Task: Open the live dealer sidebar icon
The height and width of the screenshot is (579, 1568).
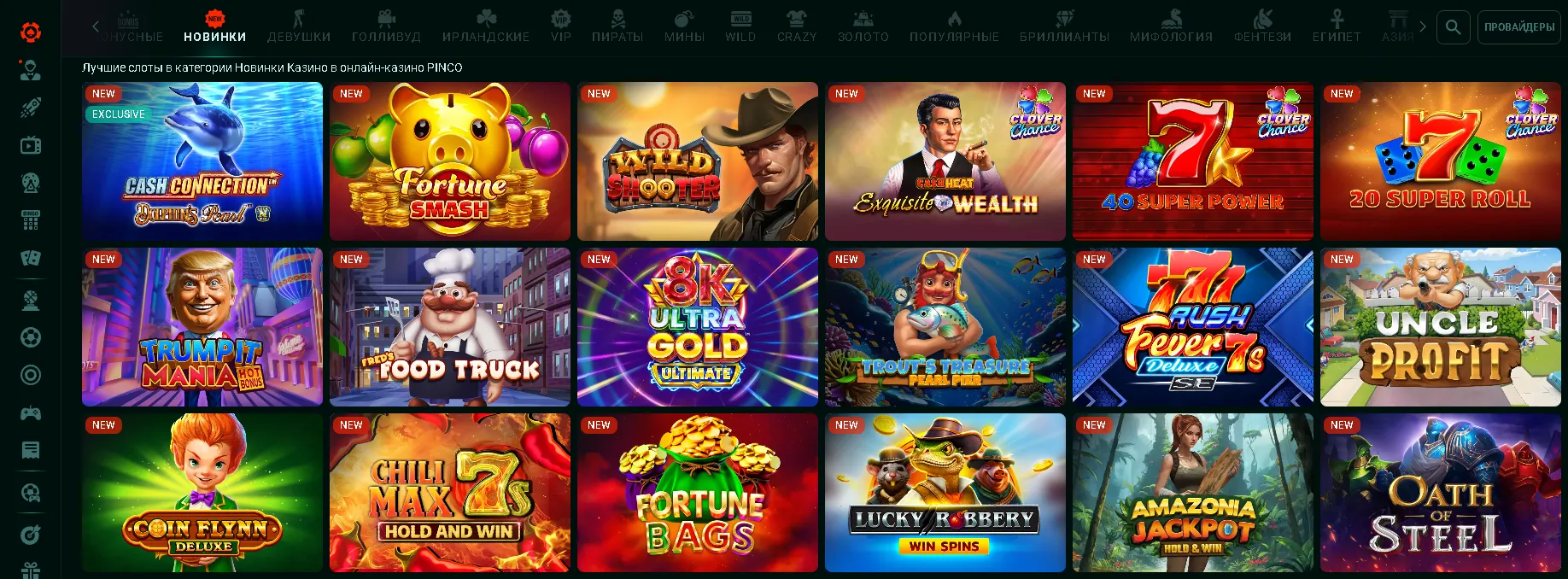Action: (31, 70)
